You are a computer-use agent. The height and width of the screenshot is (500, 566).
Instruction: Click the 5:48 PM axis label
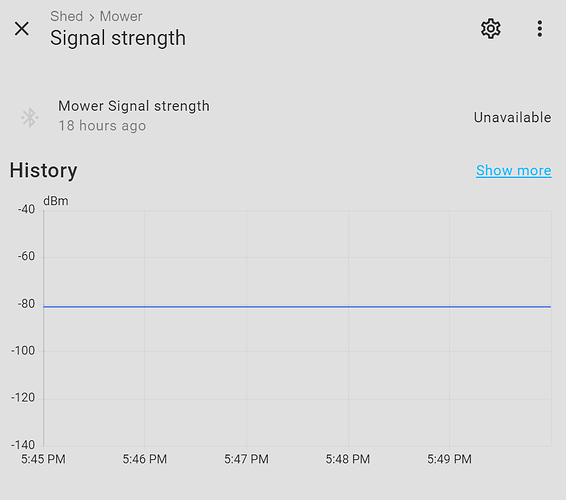pos(348,459)
